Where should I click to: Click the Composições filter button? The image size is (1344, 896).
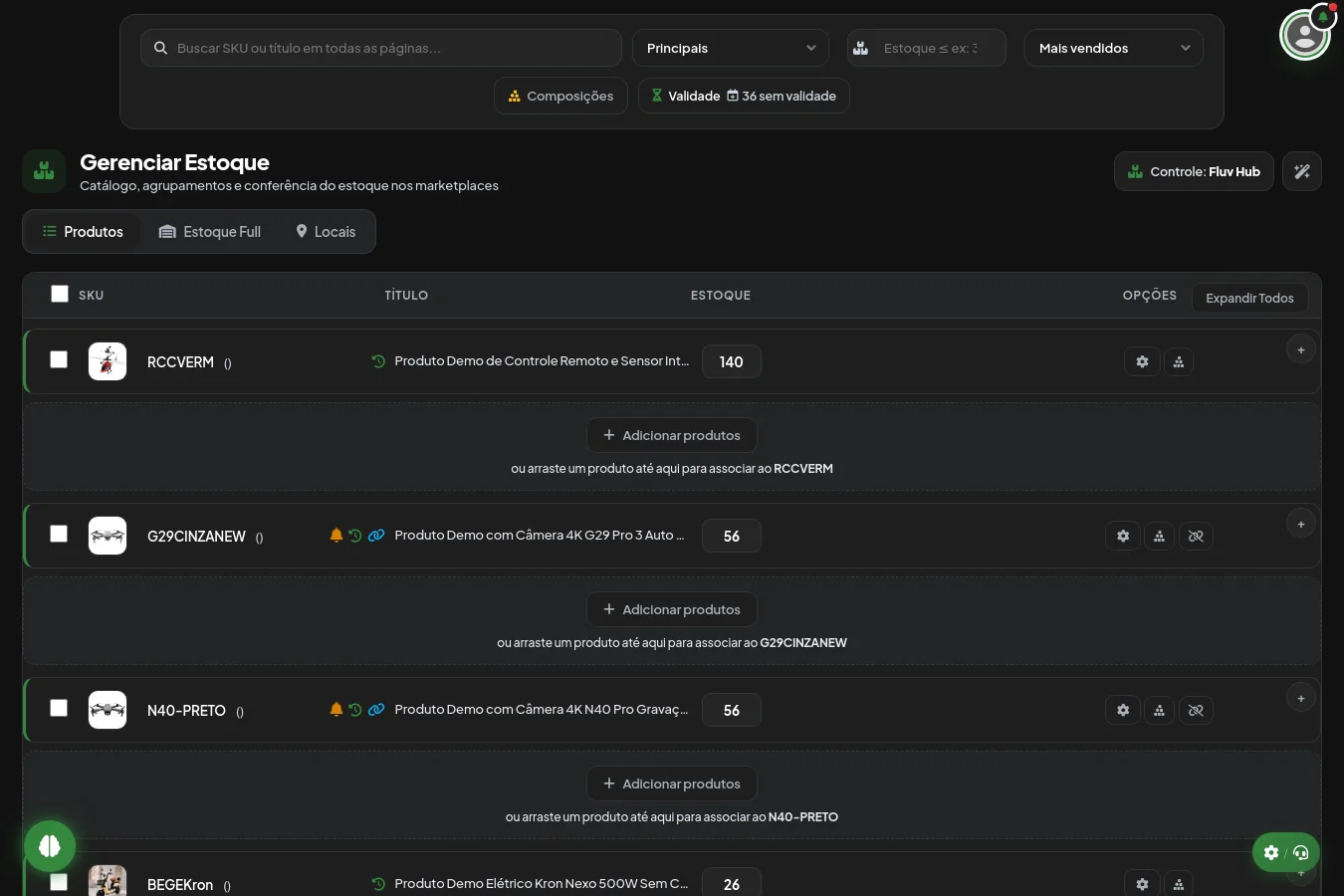point(560,96)
